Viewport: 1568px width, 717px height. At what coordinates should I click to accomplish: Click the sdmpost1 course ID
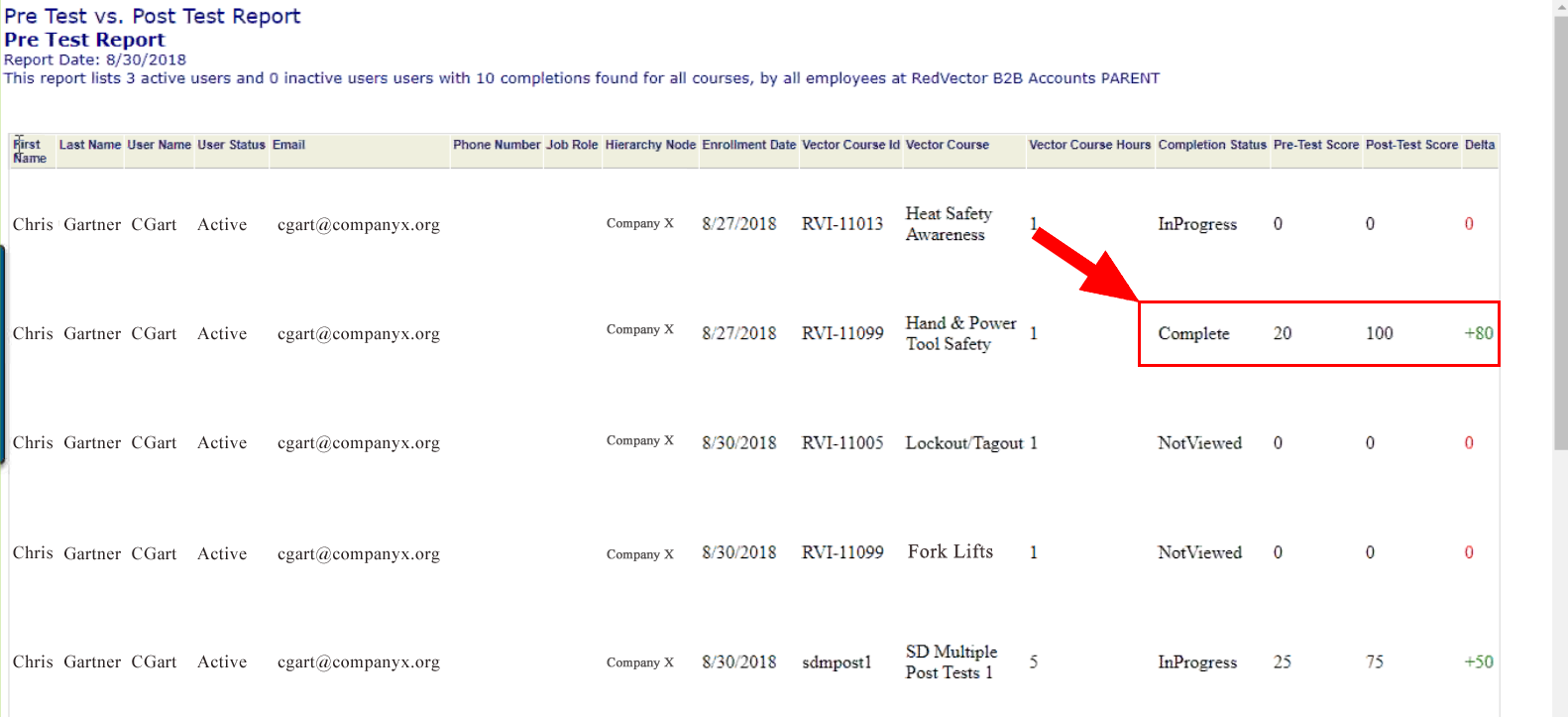[837, 662]
